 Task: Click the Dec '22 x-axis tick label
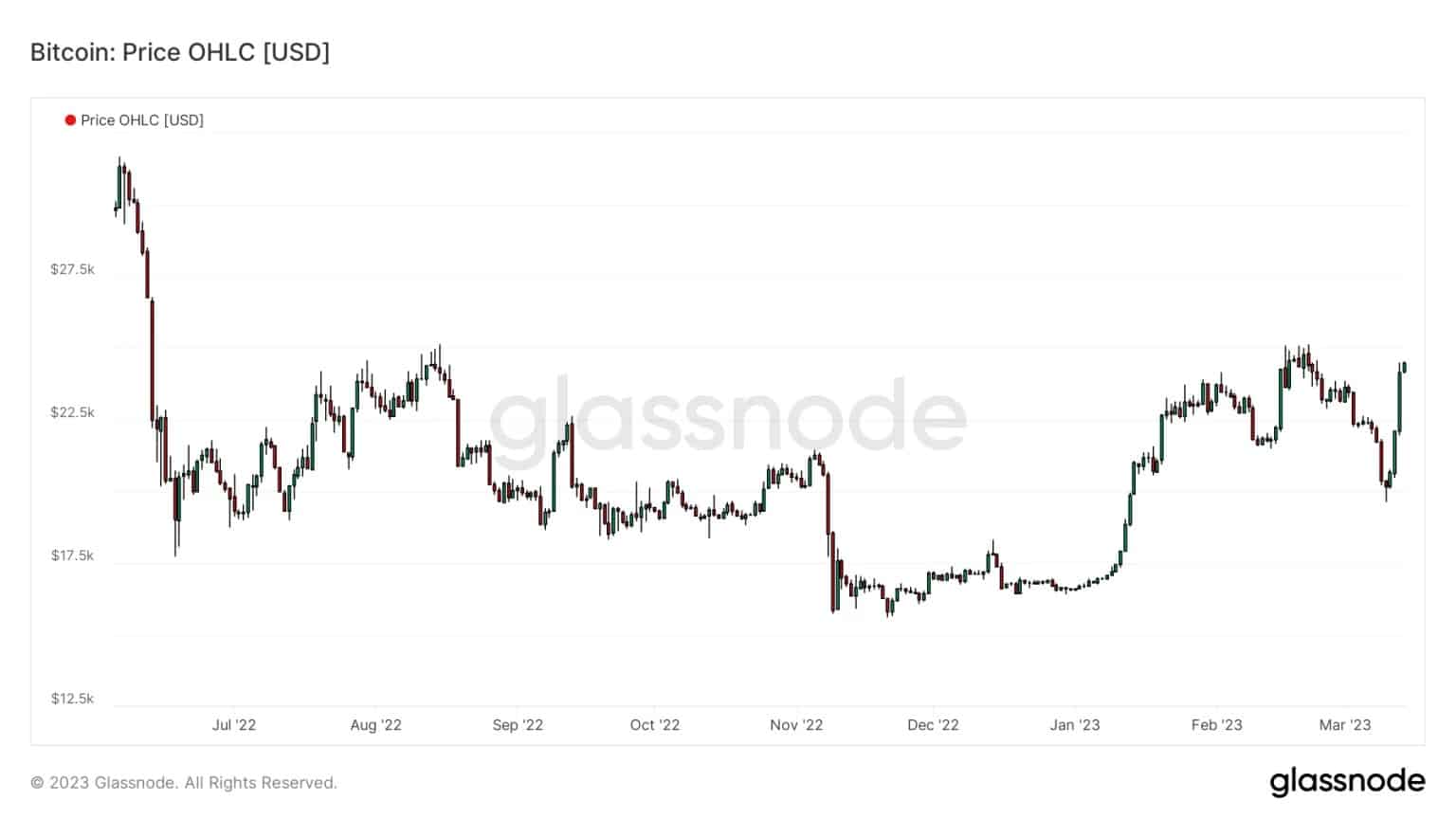tap(933, 725)
